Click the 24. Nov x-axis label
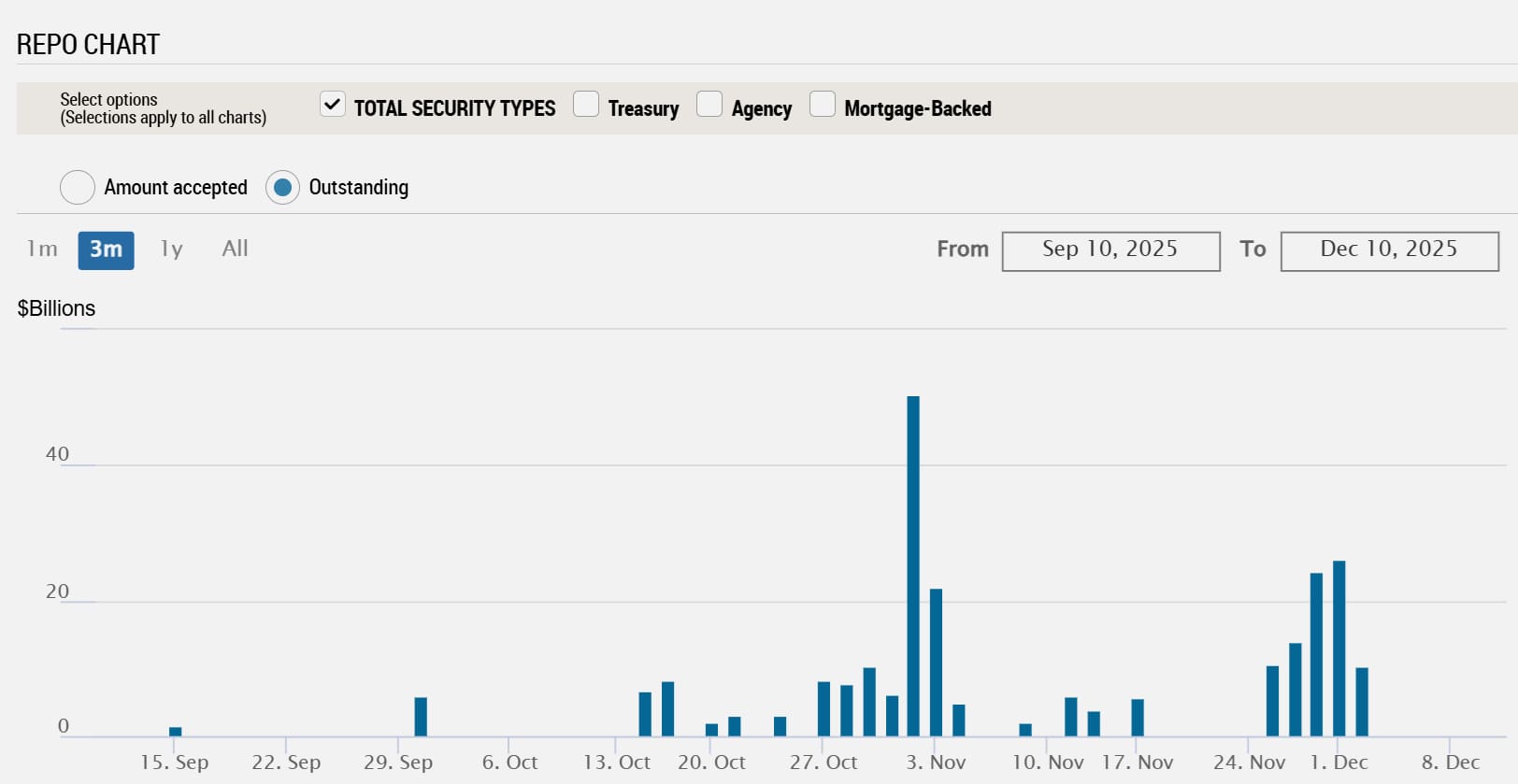1518x784 pixels. pyautogui.click(x=1249, y=763)
